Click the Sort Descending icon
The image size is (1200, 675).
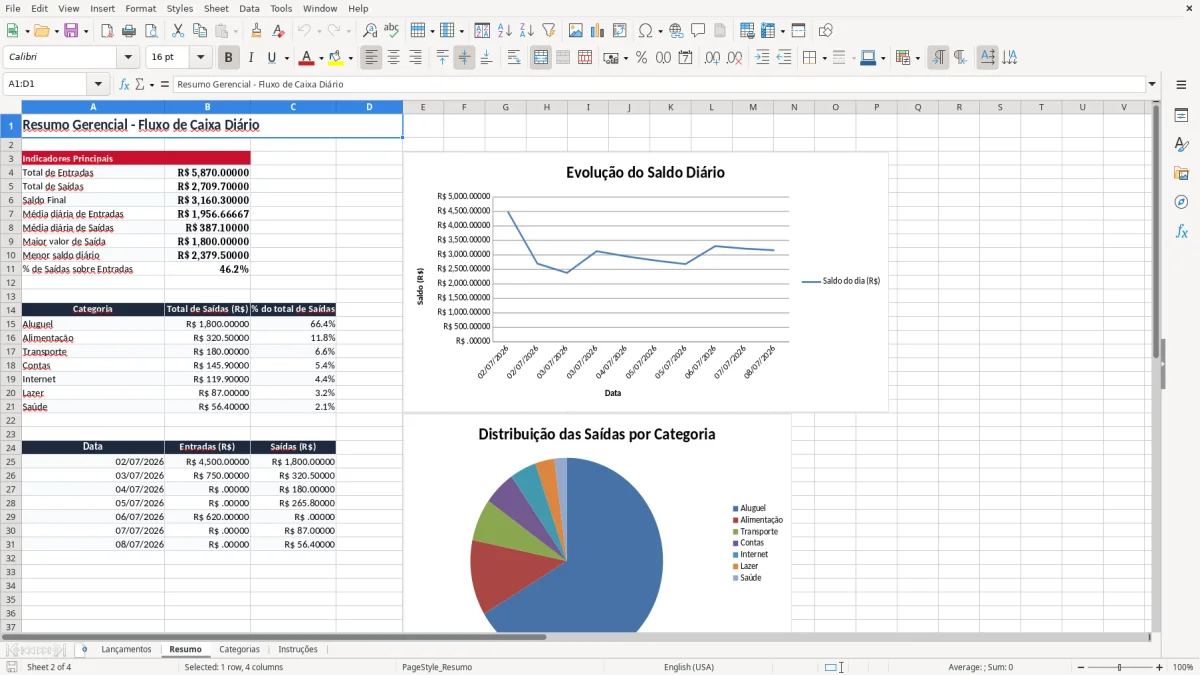[527, 31]
